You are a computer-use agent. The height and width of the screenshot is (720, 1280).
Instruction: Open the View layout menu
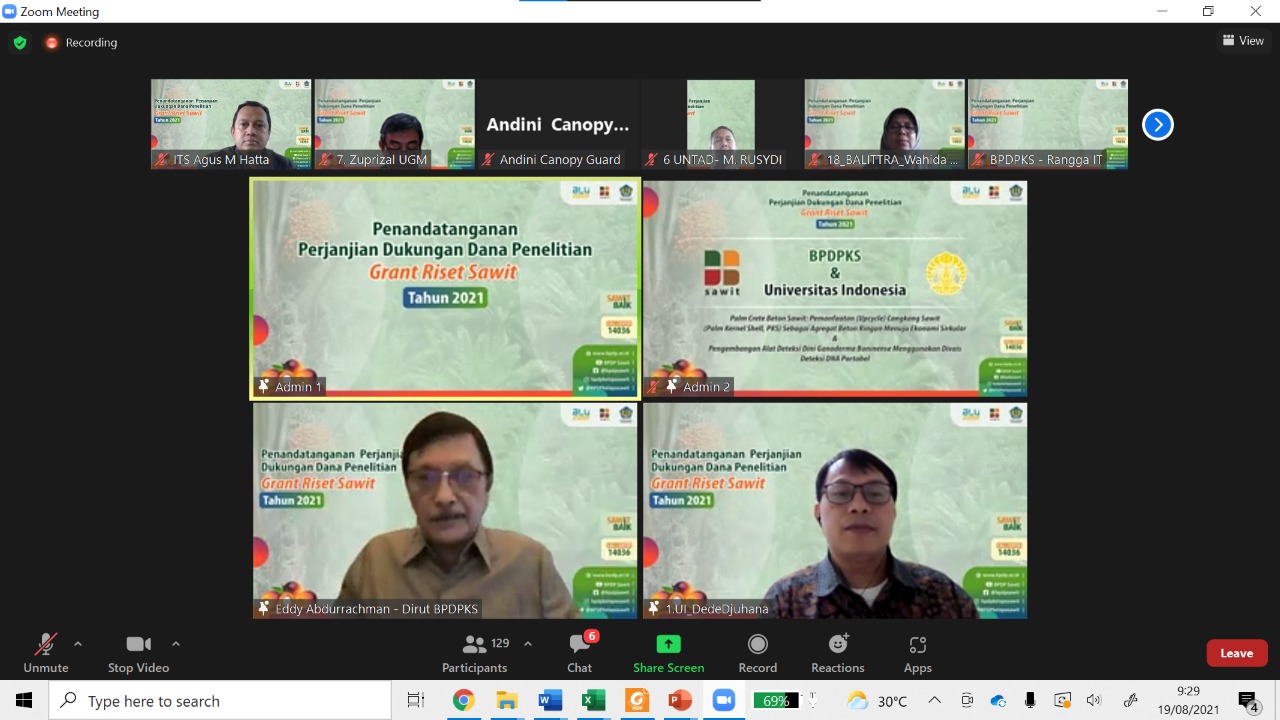pos(1243,41)
